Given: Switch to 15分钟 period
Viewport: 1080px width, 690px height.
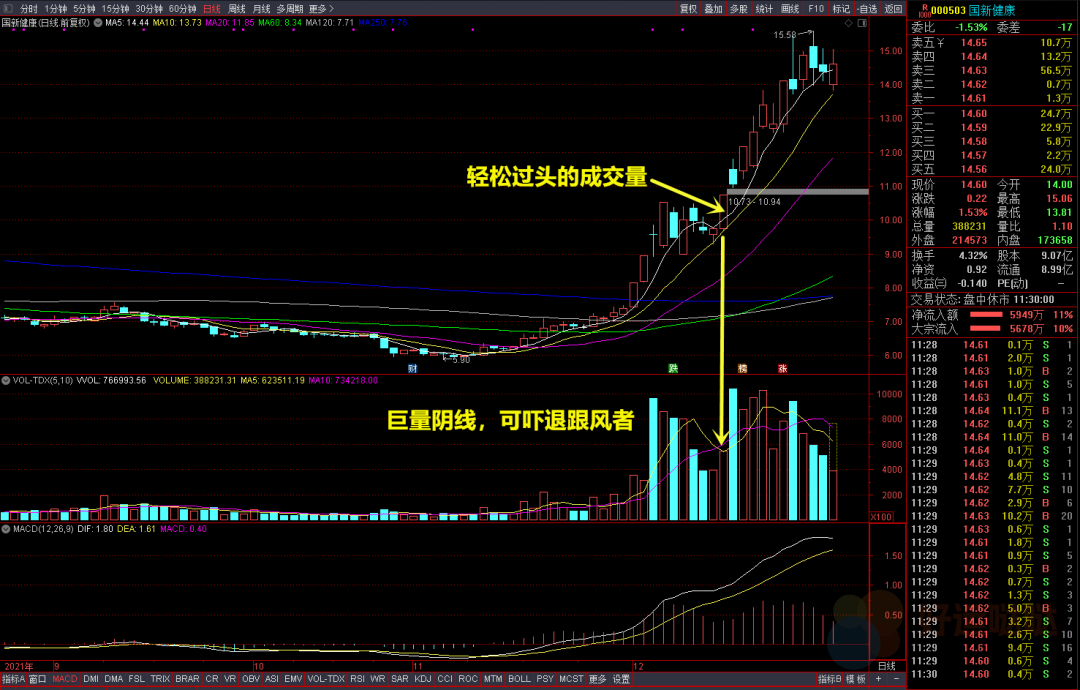Looking at the screenshot, I should point(115,8).
